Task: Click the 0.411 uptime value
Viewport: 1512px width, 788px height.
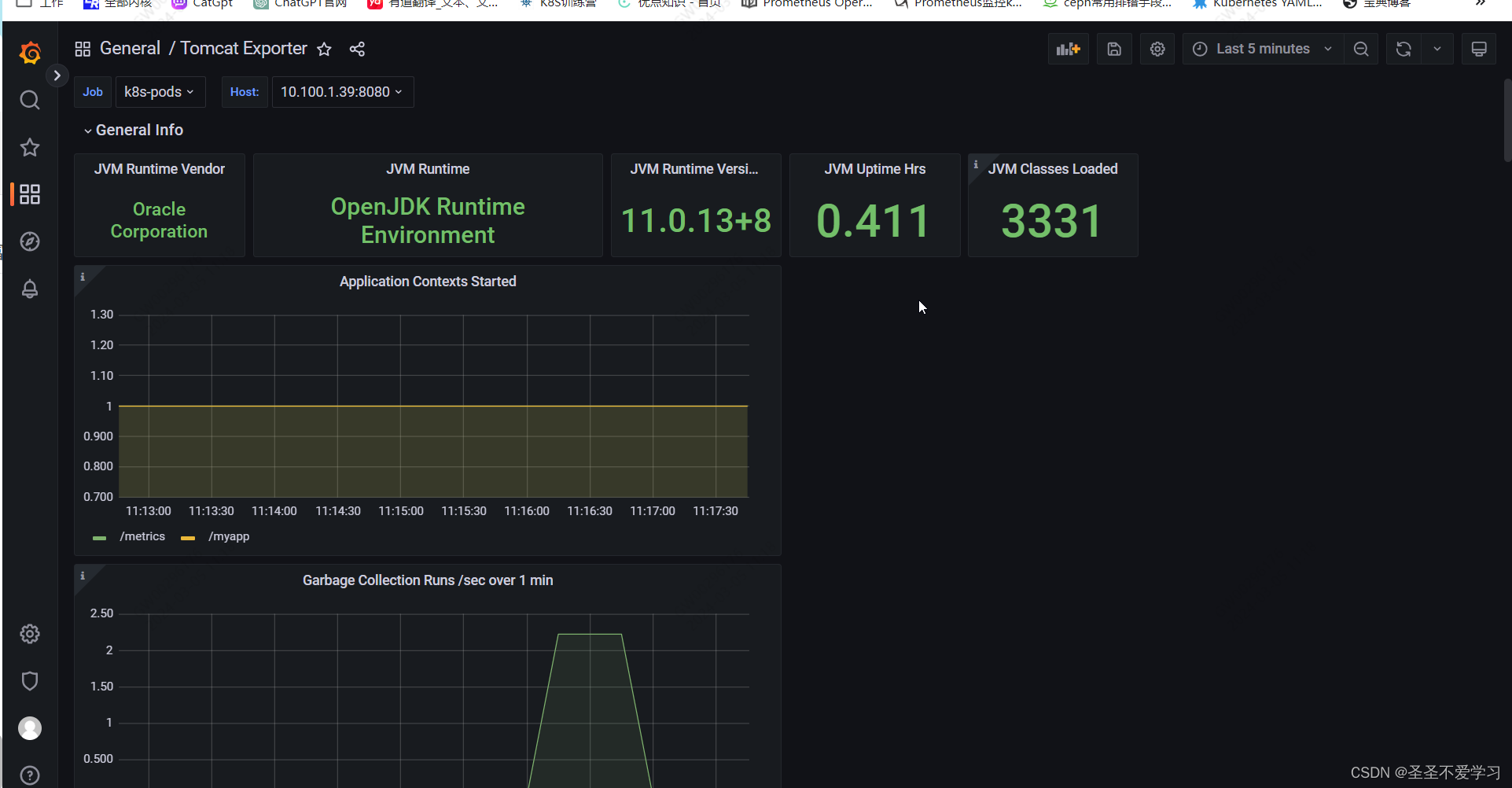Action: click(x=874, y=221)
